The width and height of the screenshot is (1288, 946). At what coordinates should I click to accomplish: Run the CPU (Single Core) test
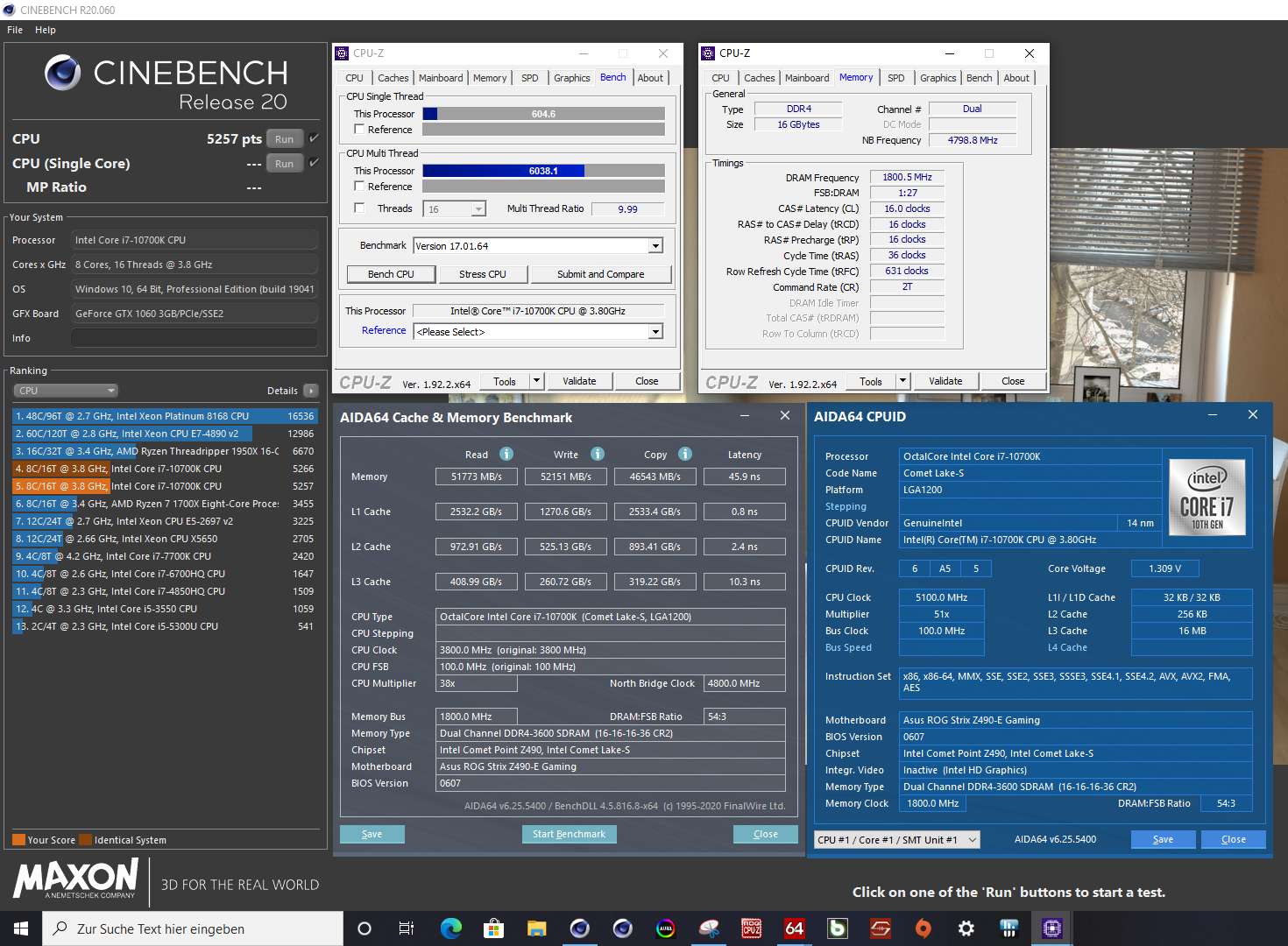pos(285,163)
